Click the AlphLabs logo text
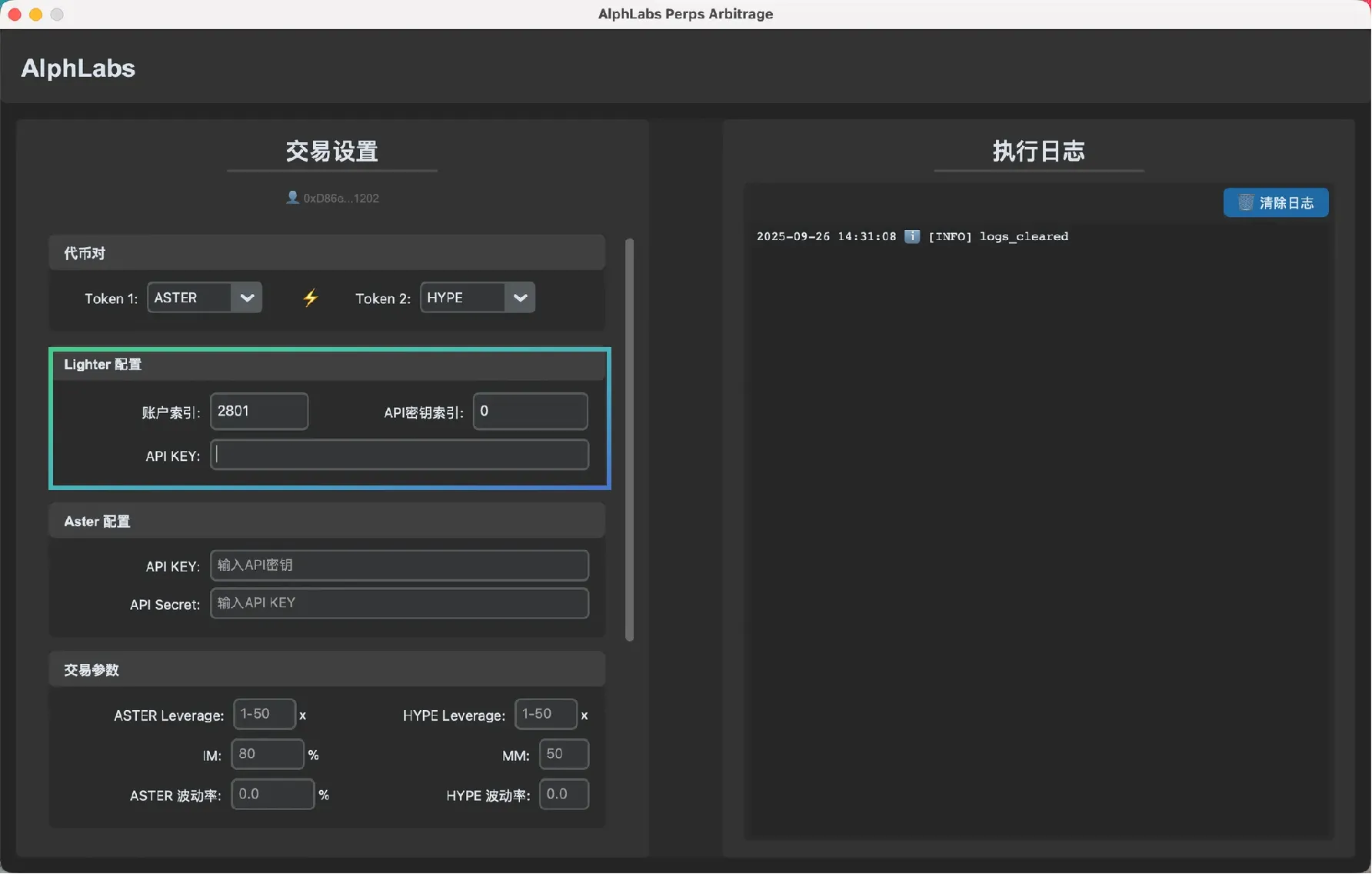This screenshot has width=1372, height=874. click(x=78, y=68)
